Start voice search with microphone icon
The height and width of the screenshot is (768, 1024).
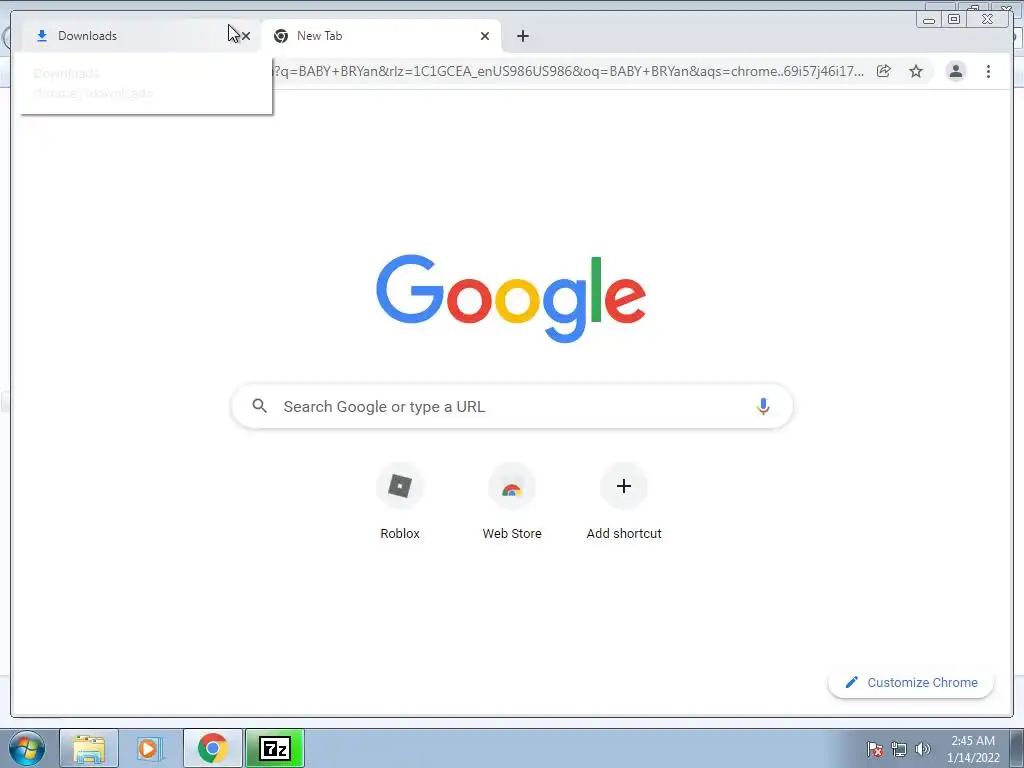click(x=763, y=406)
